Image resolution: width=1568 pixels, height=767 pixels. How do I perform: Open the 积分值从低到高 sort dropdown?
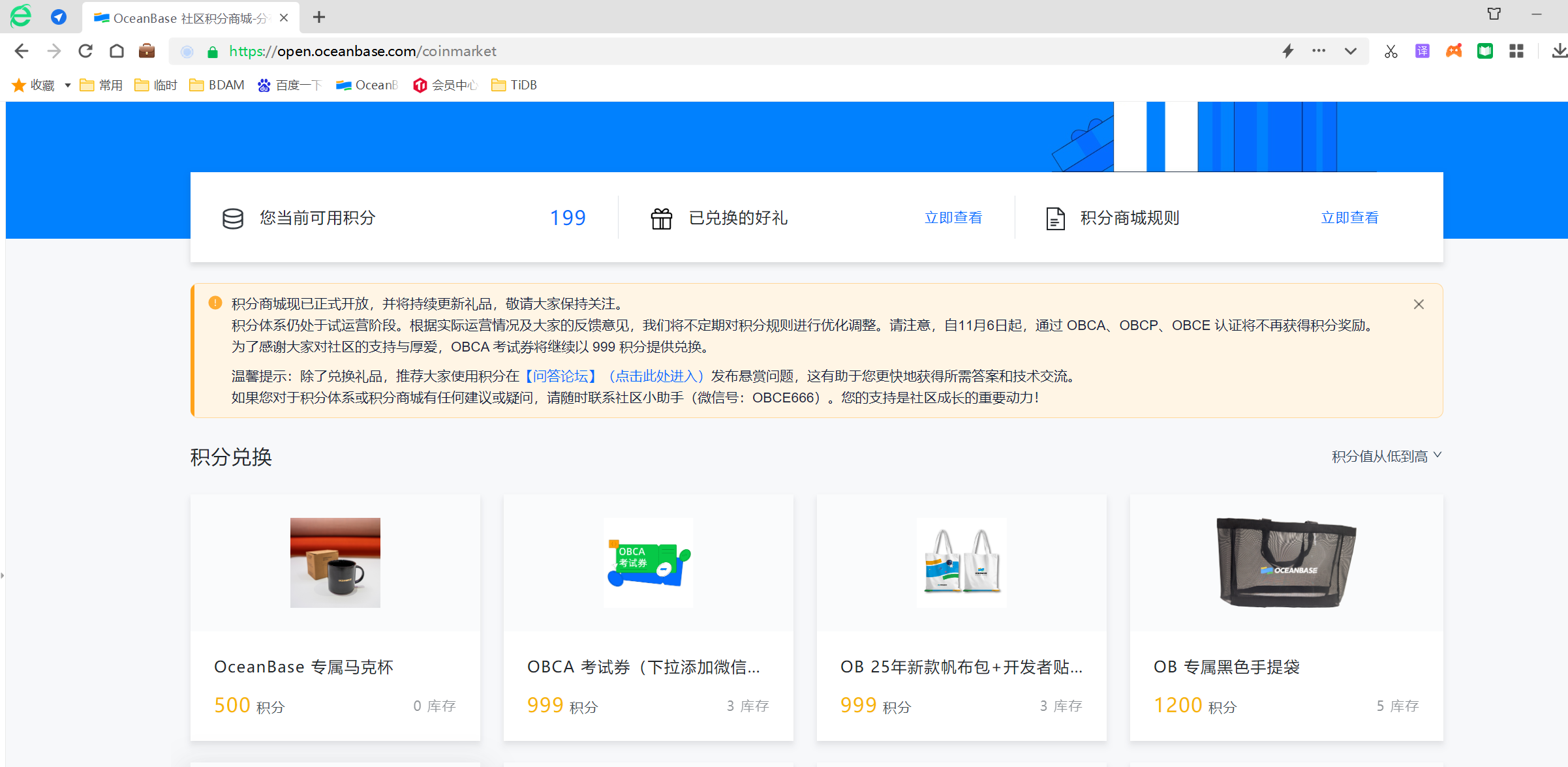click(x=1386, y=457)
